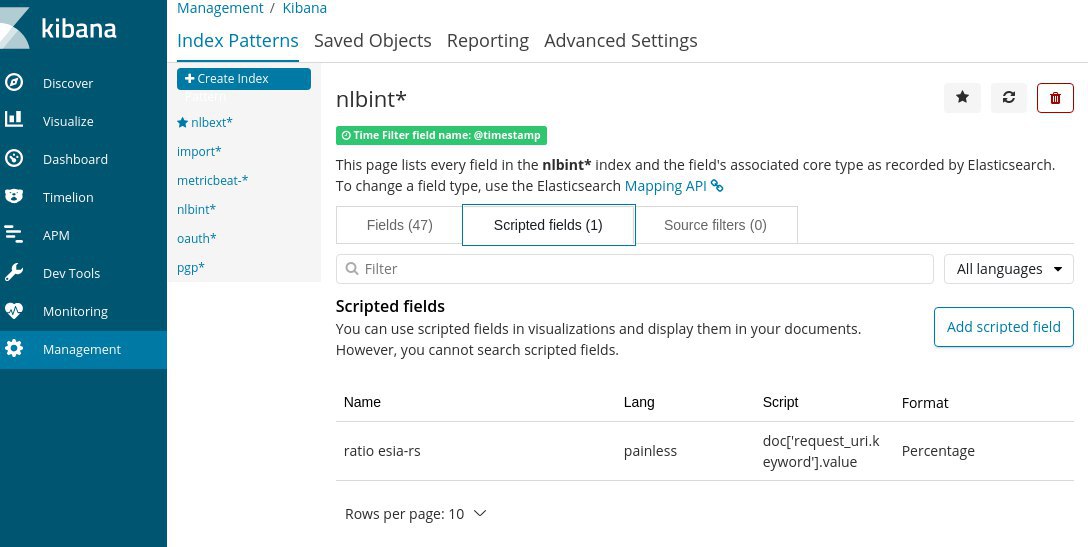Refresh the field list icon

click(x=1009, y=98)
